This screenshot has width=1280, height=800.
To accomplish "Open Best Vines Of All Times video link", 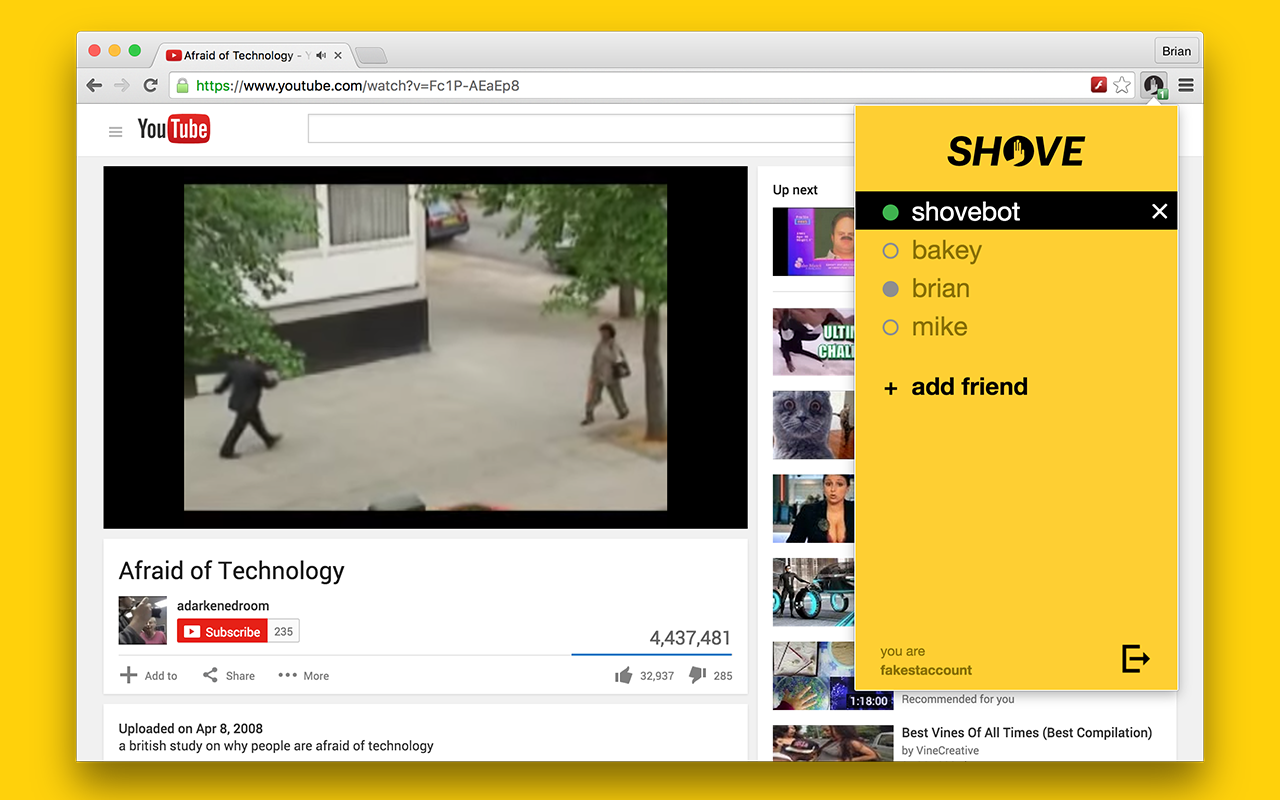I will tap(1027, 732).
